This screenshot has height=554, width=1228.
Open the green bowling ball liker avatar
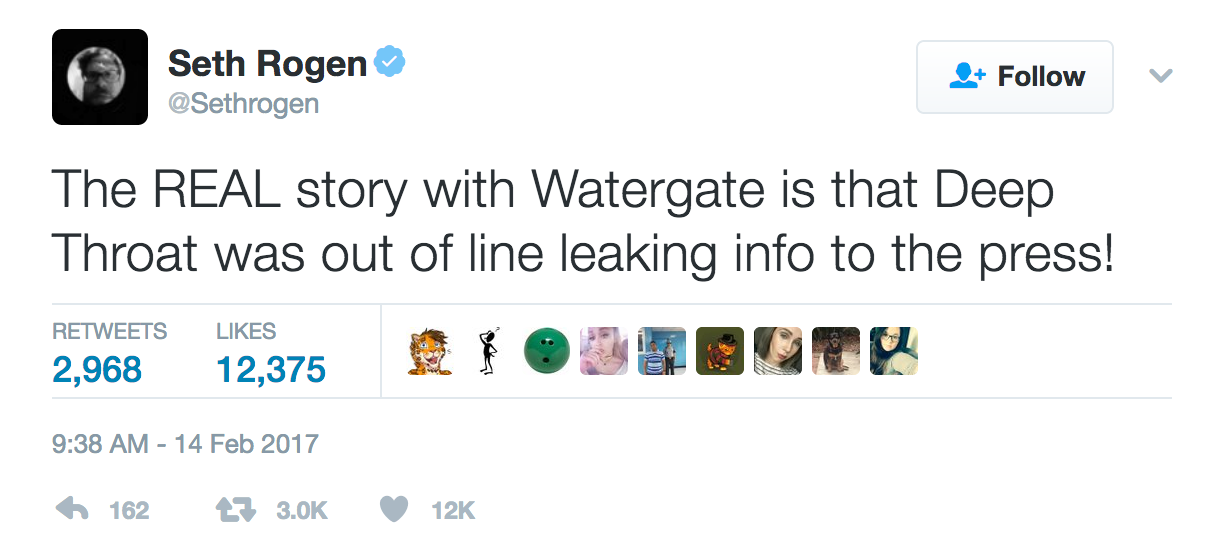(x=546, y=351)
